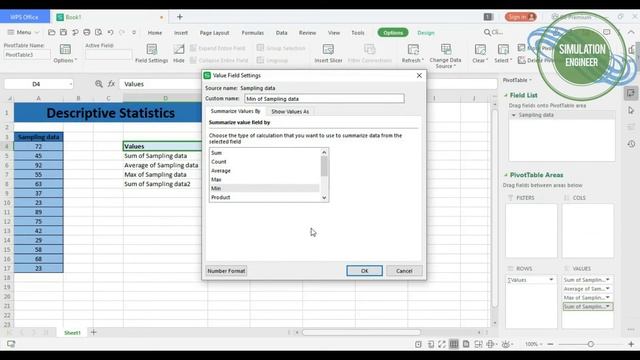
Task: Switch to the Formulas ribbon tab
Action: [x=252, y=33]
